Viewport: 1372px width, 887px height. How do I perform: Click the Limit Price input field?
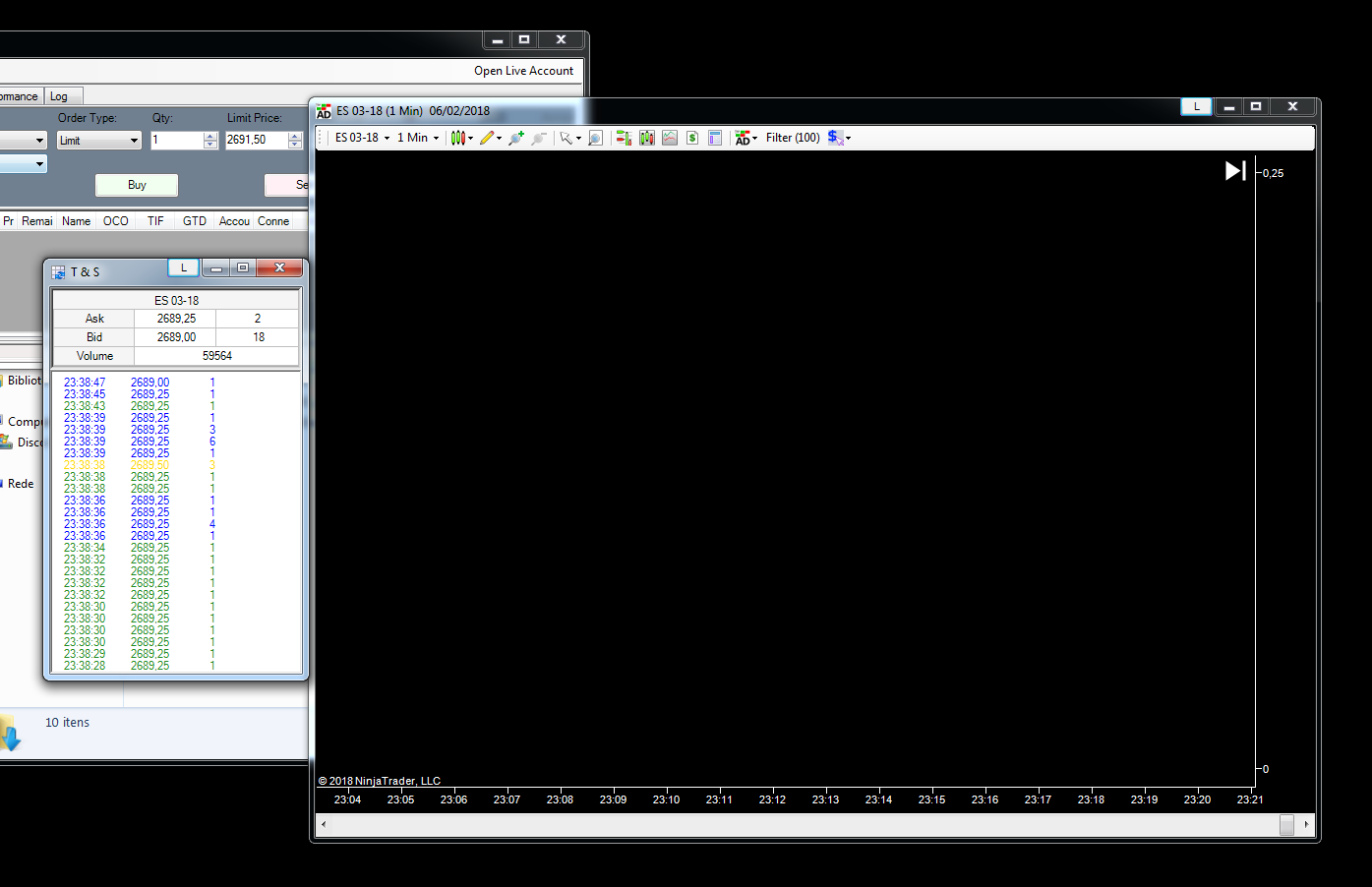tap(255, 141)
